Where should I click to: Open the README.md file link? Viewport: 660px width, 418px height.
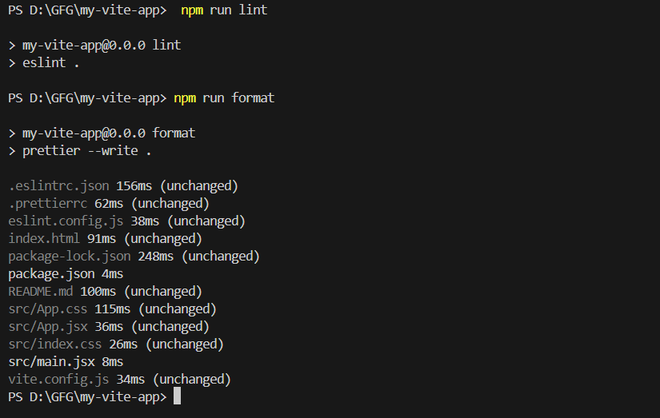[41, 291]
